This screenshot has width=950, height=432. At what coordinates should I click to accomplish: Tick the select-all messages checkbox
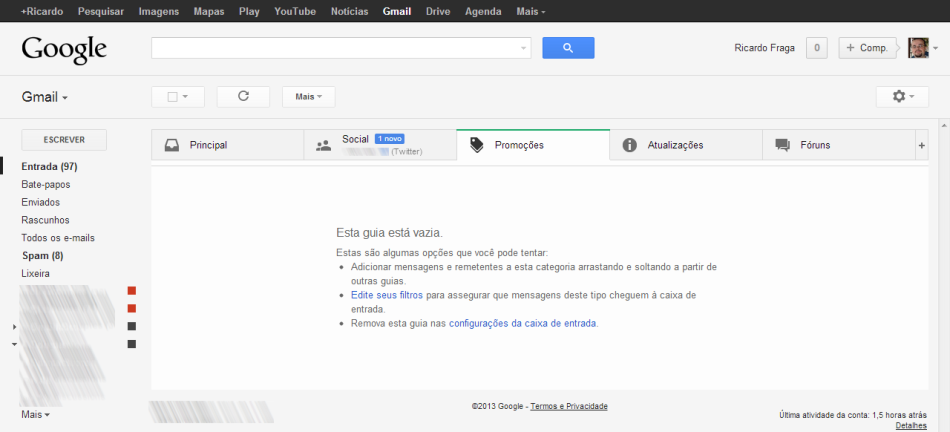pyautogui.click(x=172, y=97)
